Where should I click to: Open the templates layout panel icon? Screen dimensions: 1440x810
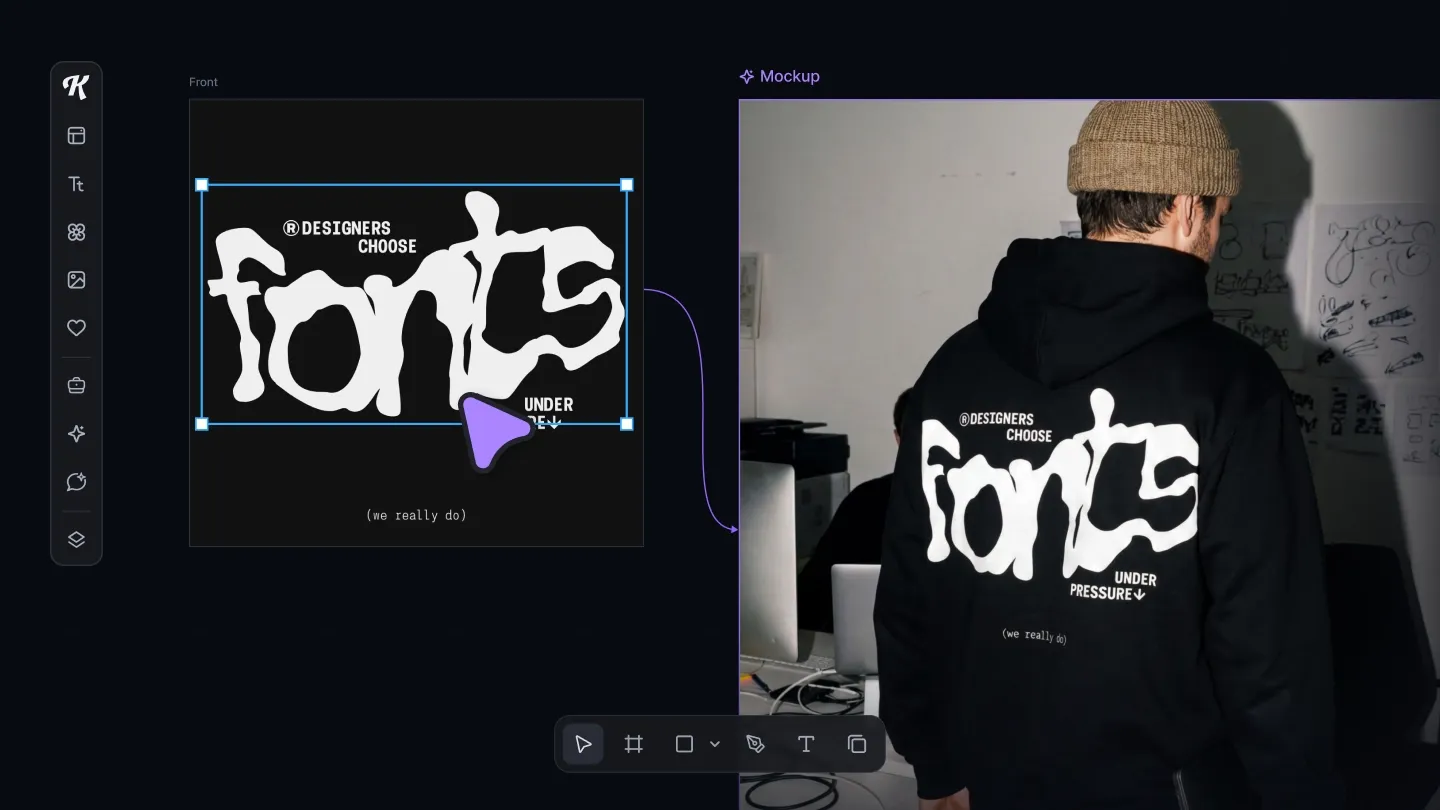pos(76,136)
